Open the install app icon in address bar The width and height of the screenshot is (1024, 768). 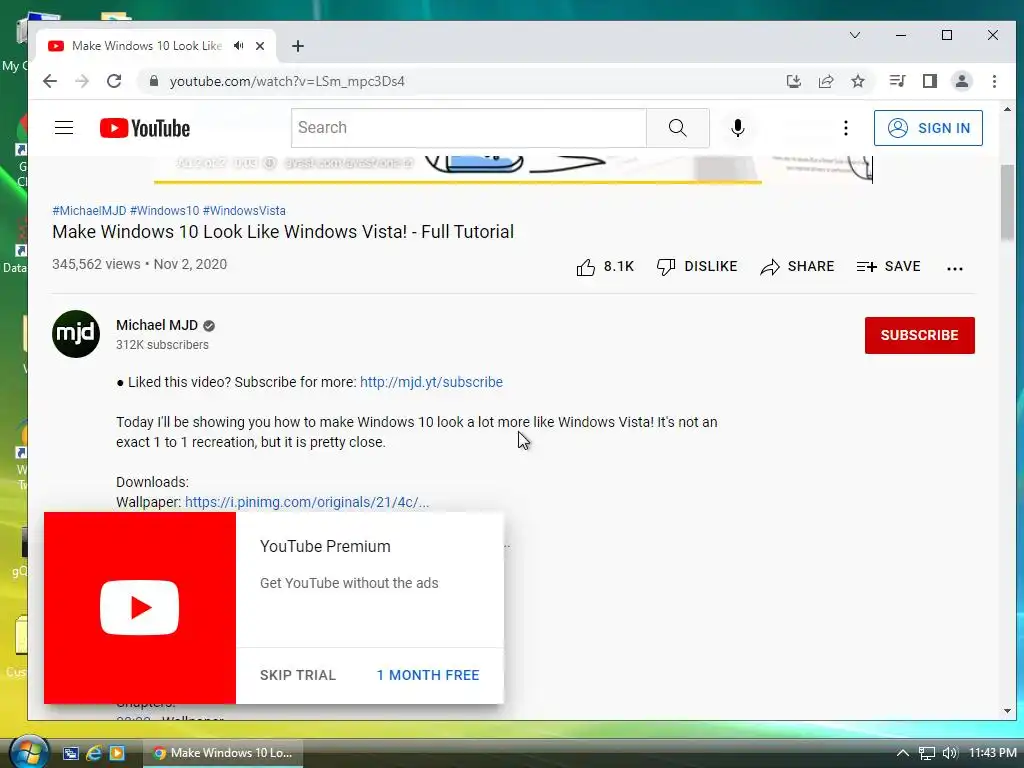(793, 81)
